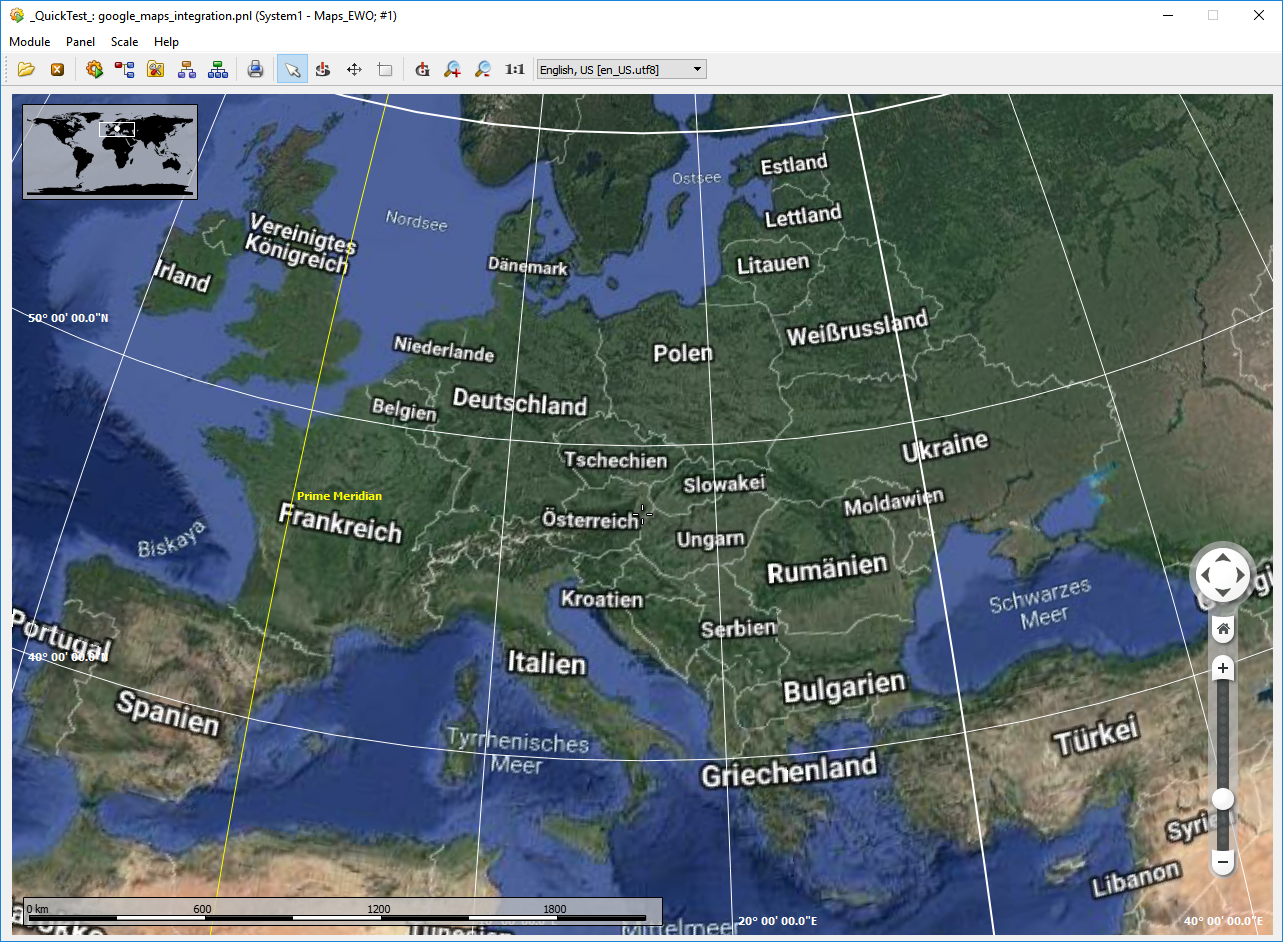Click the map home button
The height and width of the screenshot is (942, 1283).
(x=1222, y=629)
